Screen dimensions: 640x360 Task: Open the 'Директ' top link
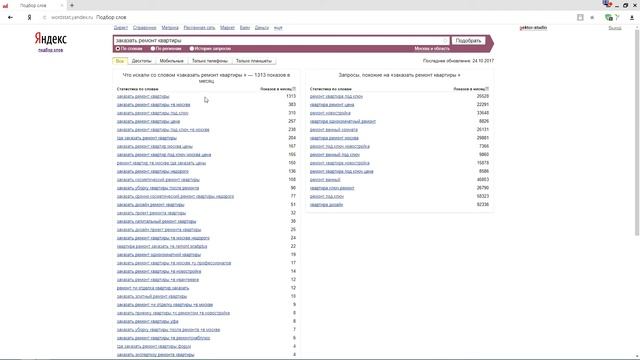(121, 28)
